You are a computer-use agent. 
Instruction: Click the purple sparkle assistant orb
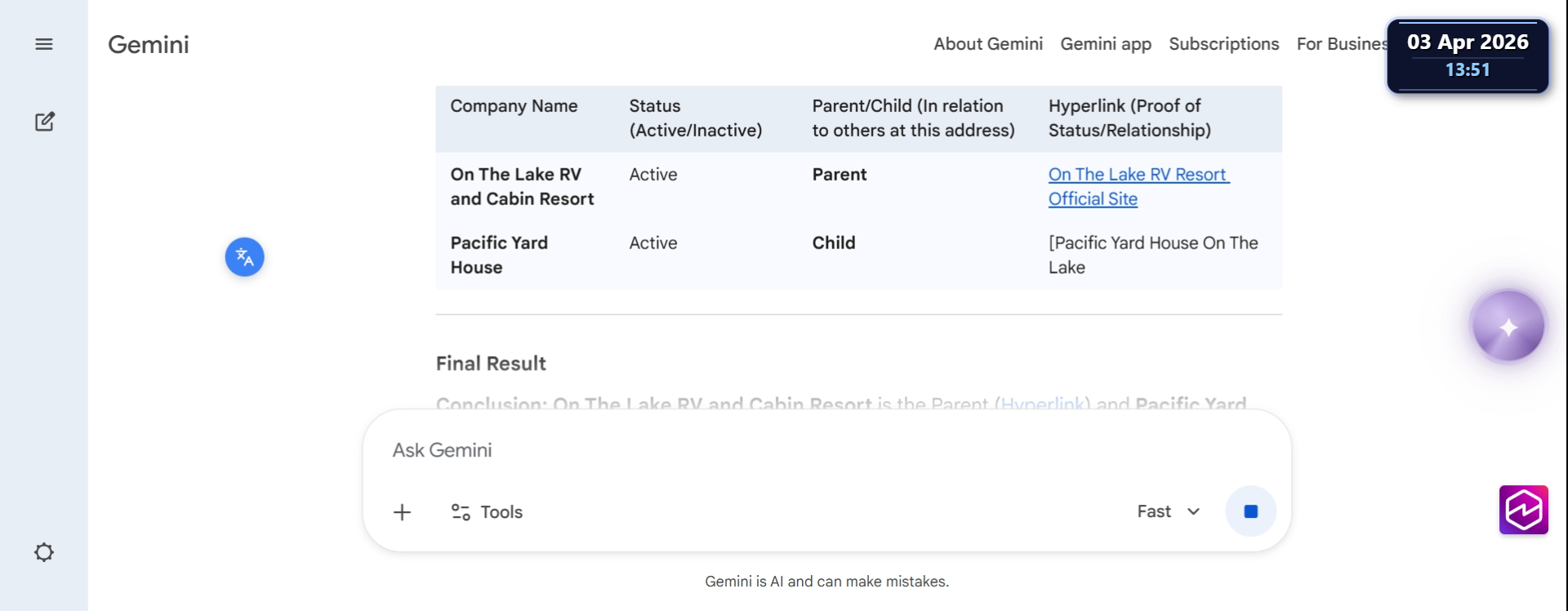tap(1508, 326)
